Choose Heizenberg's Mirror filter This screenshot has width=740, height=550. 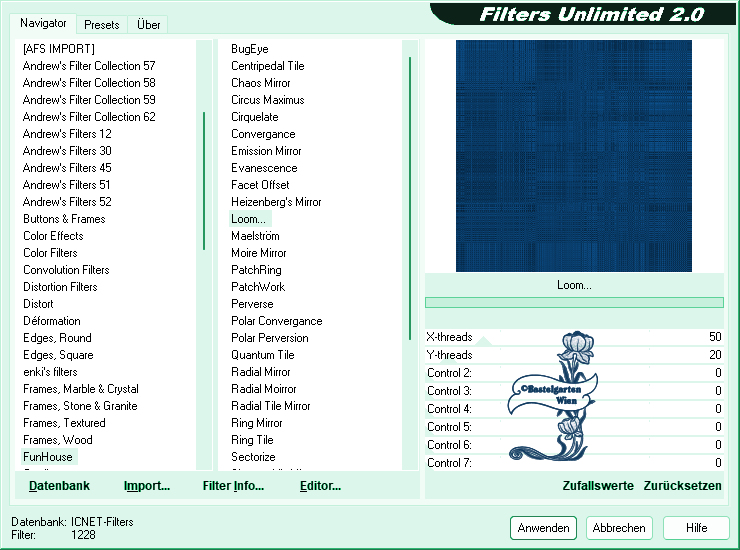pyautogui.click(x=276, y=202)
